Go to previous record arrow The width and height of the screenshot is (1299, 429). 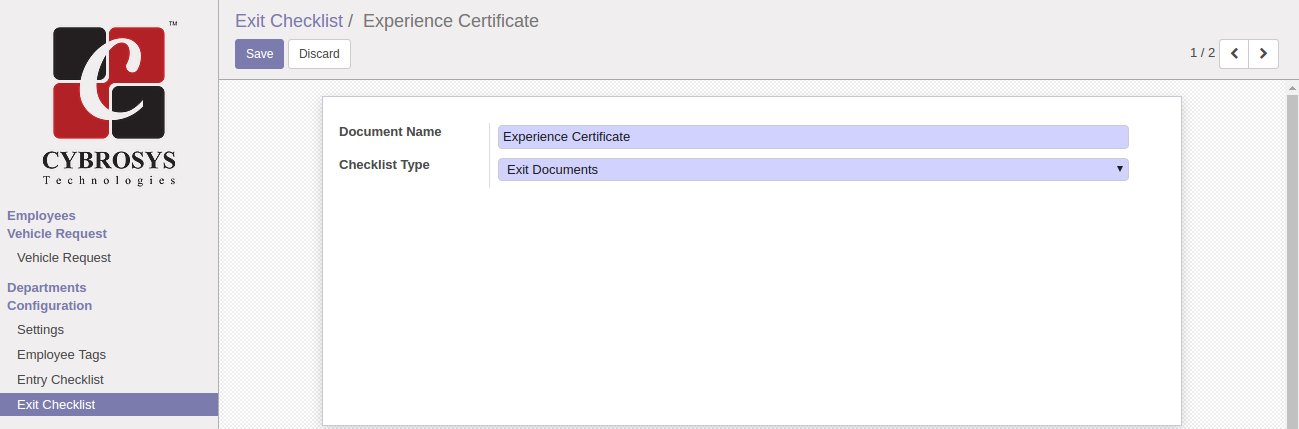(x=1234, y=54)
